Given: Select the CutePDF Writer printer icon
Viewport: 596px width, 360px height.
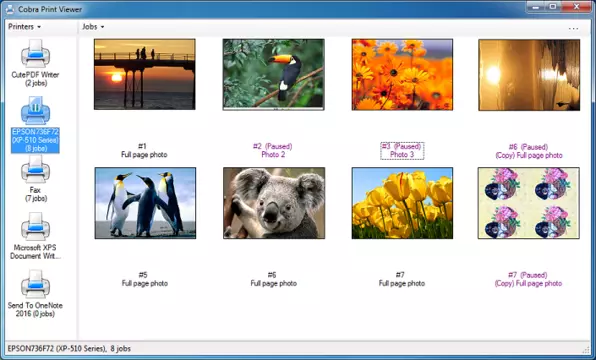Looking at the screenshot, I should click(x=35, y=54).
